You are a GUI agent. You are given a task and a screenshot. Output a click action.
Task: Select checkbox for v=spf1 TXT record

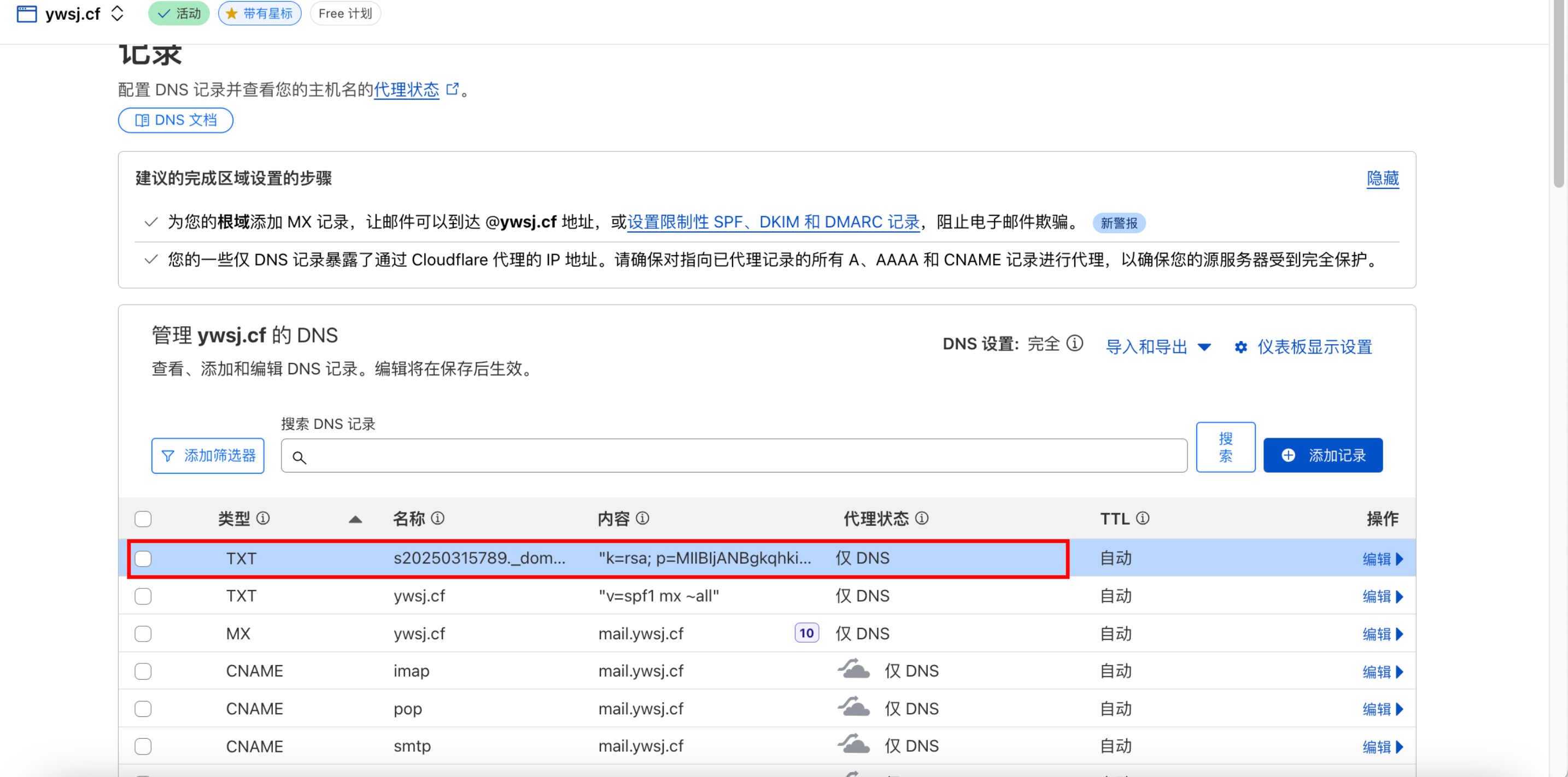click(x=143, y=596)
